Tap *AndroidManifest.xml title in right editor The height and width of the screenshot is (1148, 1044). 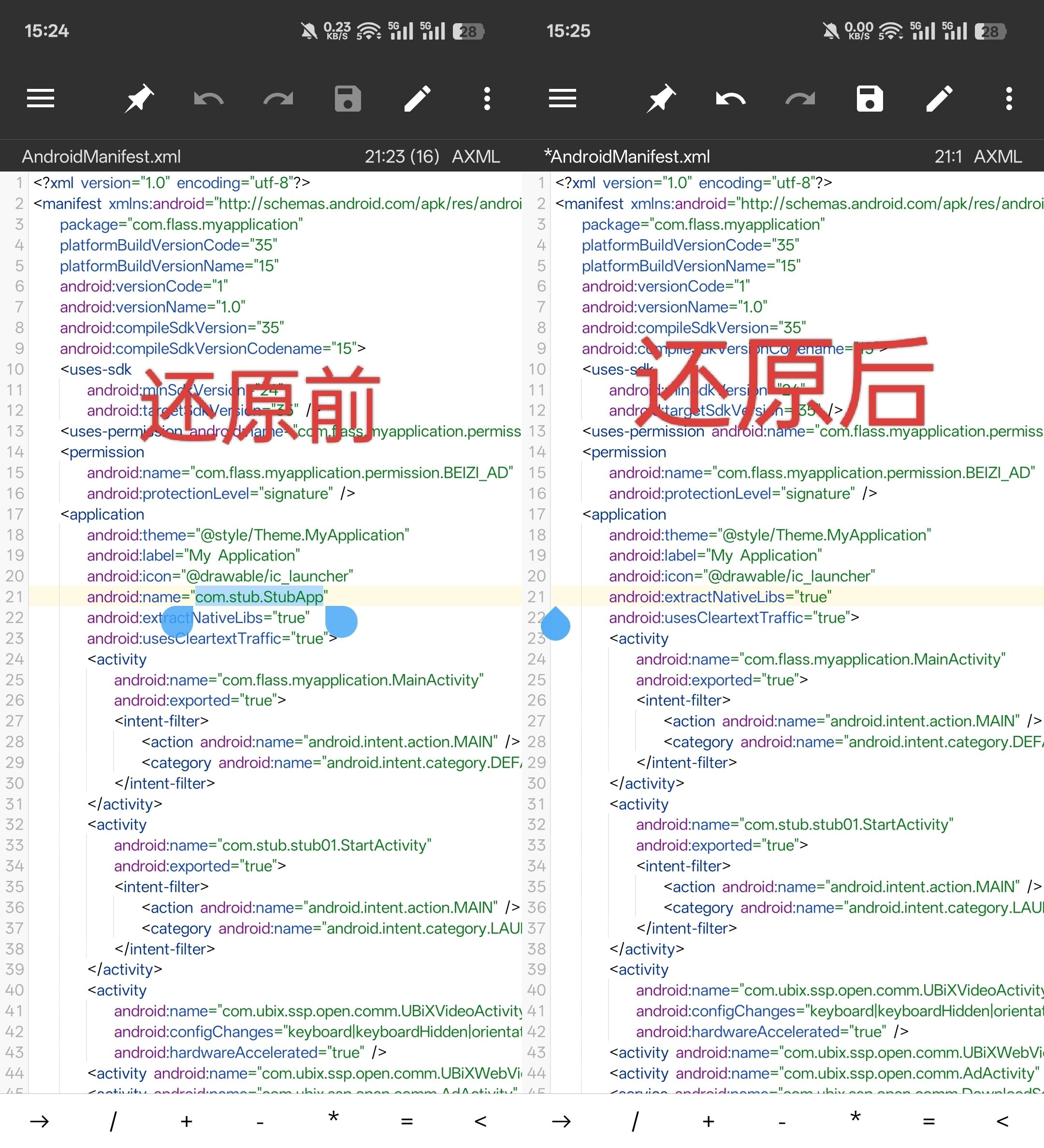(x=627, y=157)
